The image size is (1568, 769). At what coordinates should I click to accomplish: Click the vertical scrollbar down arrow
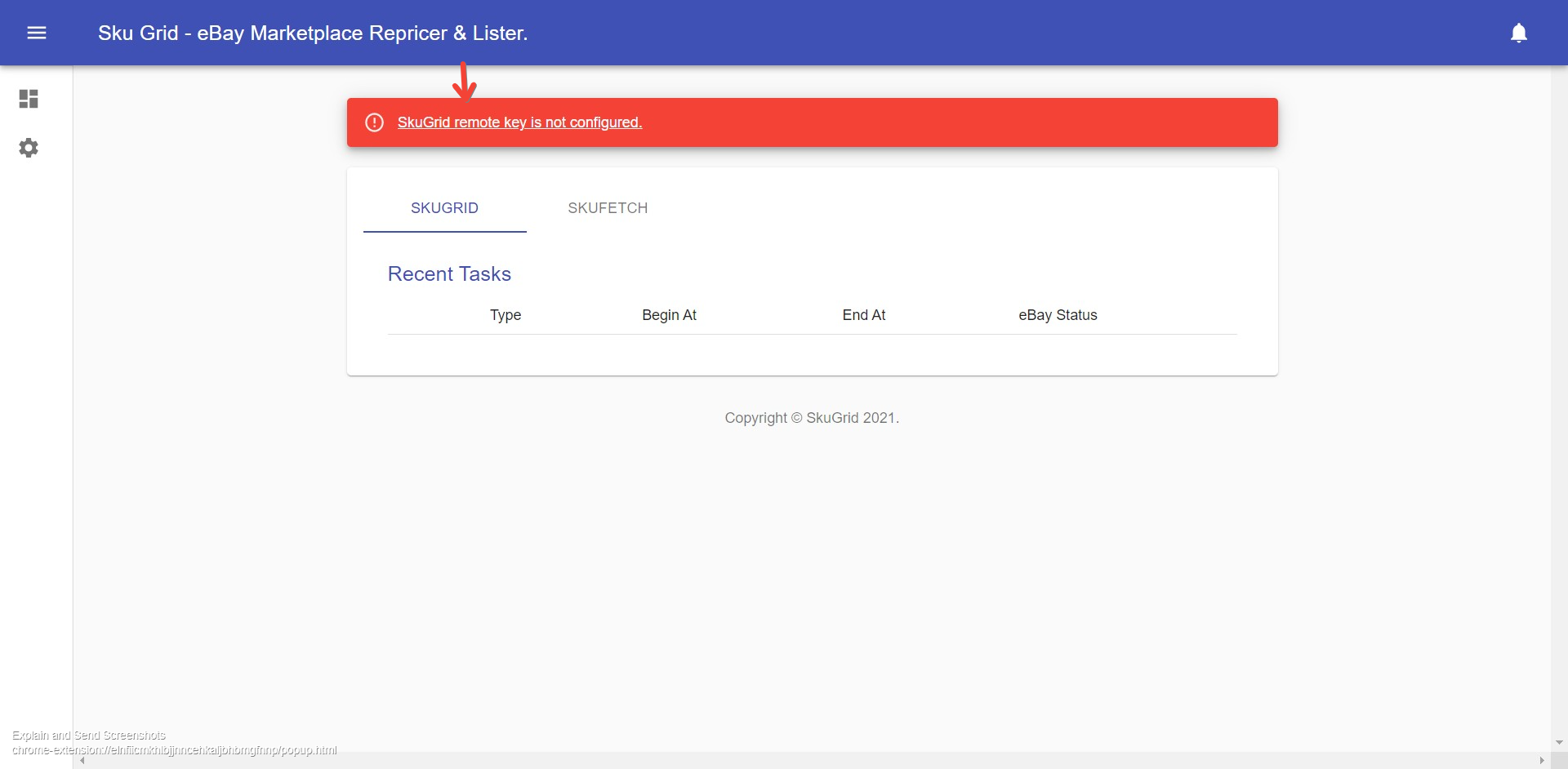1560,743
